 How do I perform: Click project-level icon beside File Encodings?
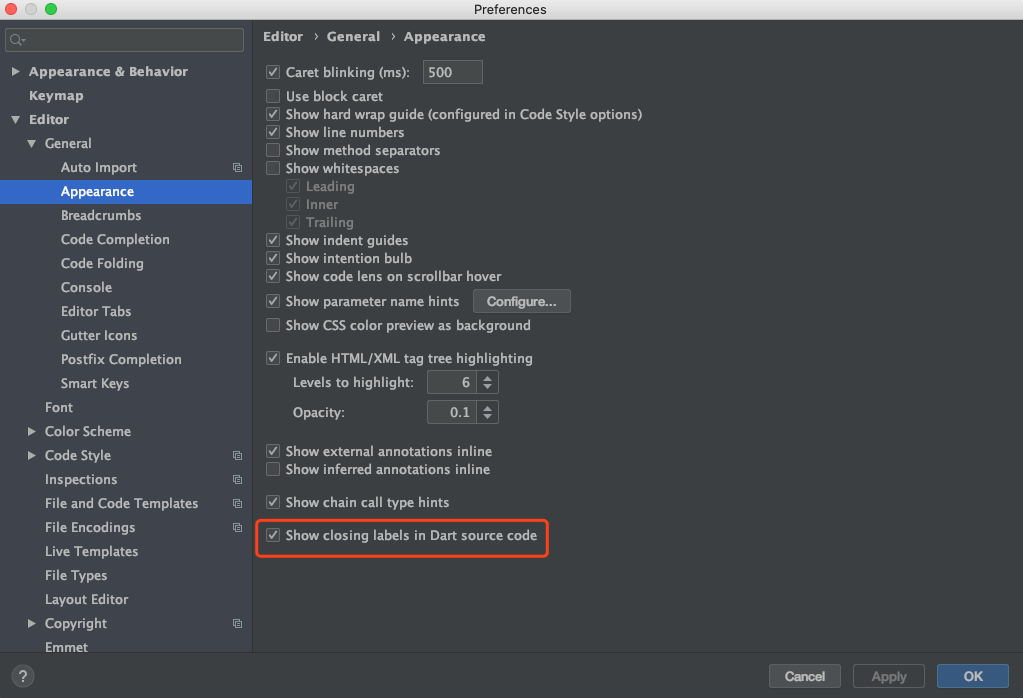pyautogui.click(x=237, y=527)
